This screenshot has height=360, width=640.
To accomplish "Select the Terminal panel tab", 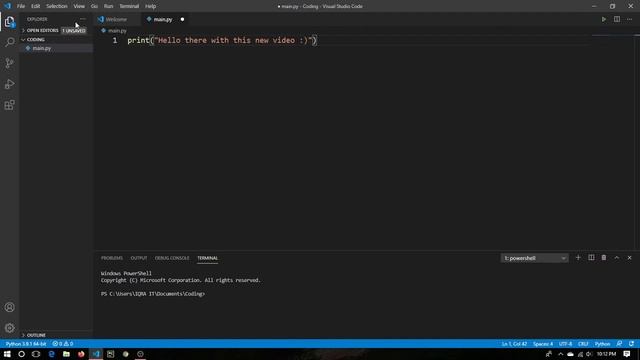I will coord(207,258).
